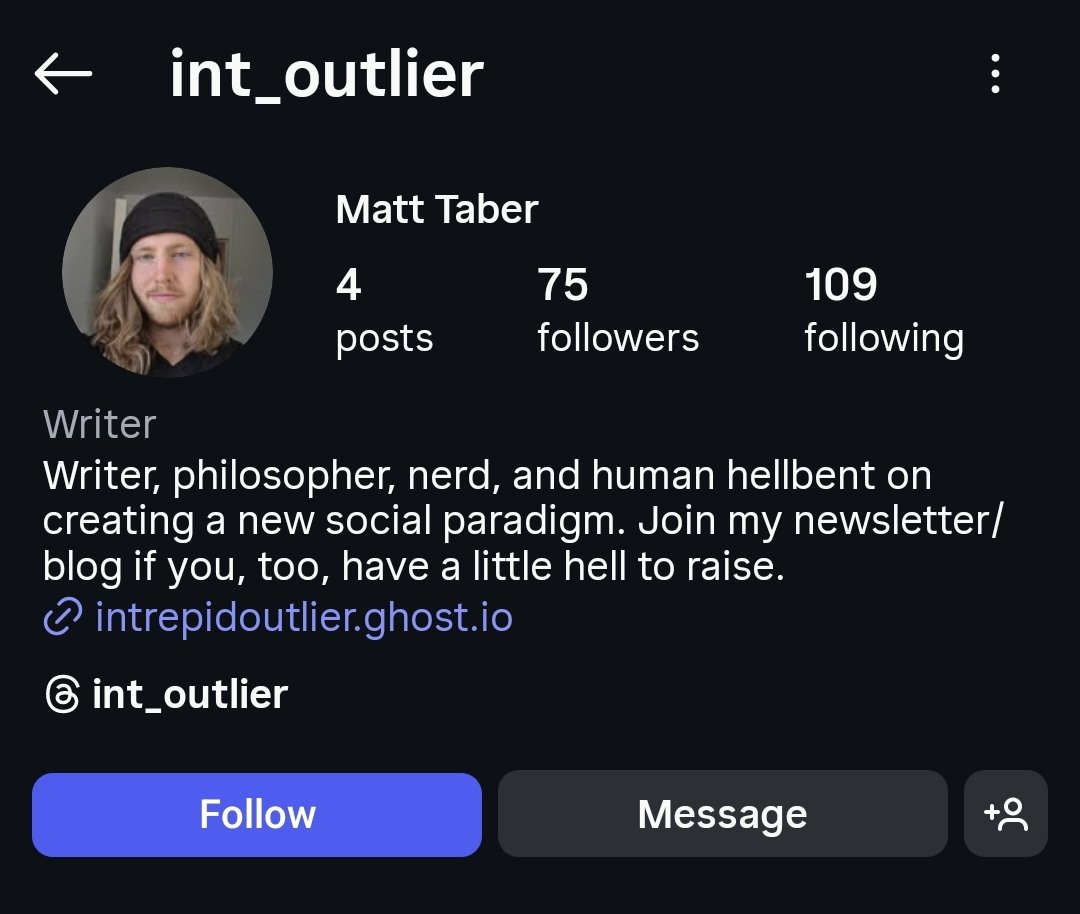
Task: Select the "followers" label
Action: click(618, 338)
